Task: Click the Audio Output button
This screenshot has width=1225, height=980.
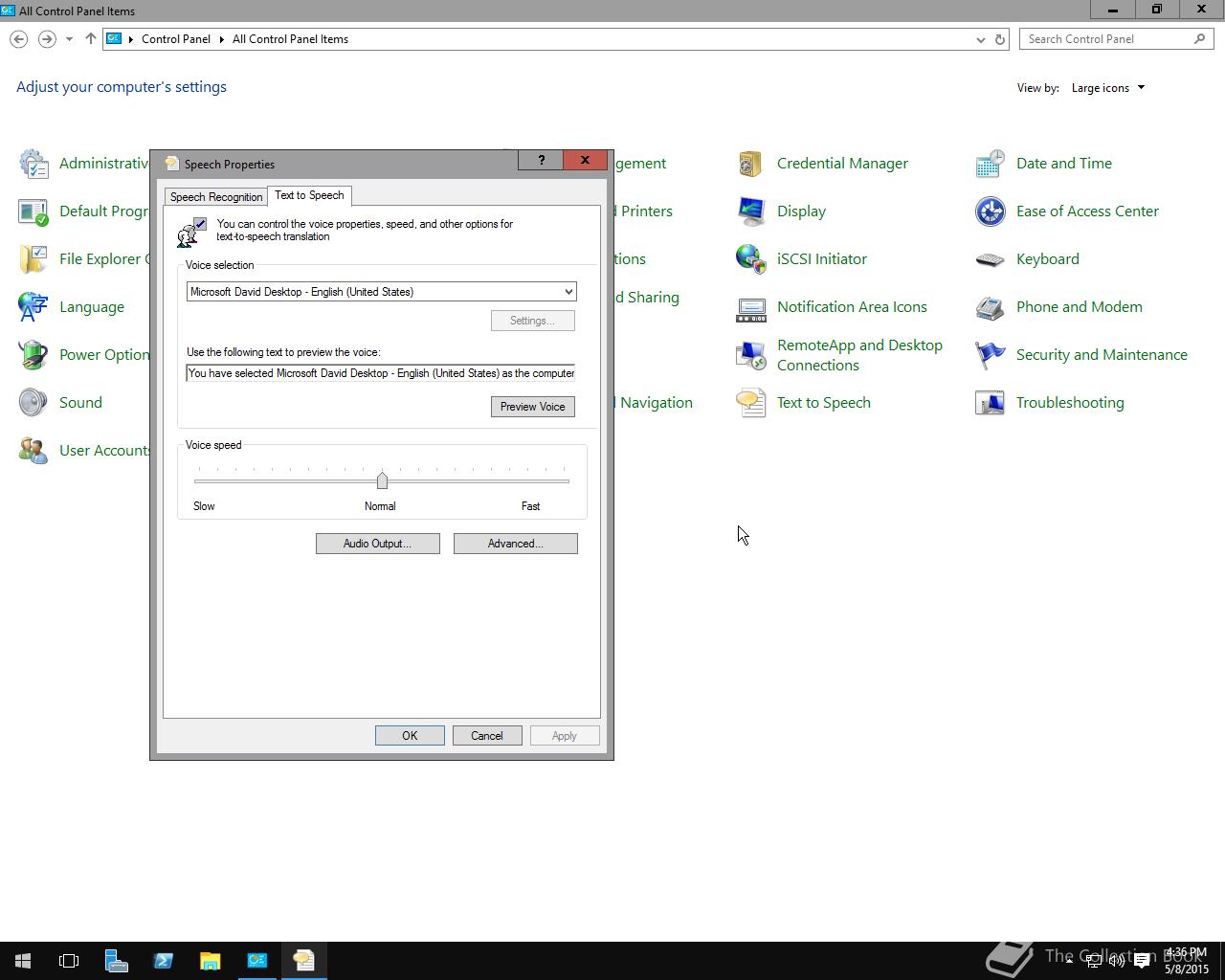Action: tap(377, 544)
